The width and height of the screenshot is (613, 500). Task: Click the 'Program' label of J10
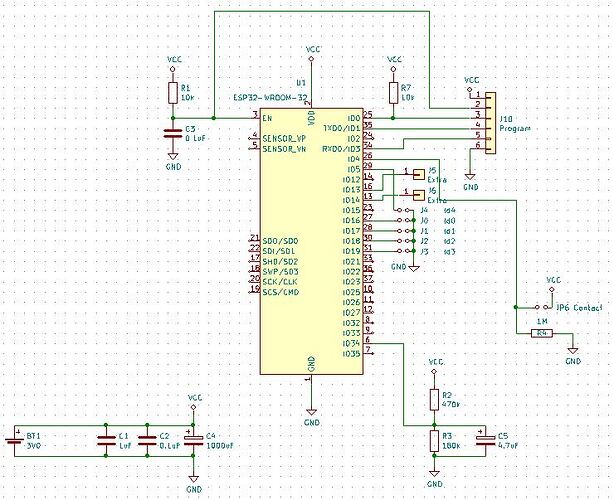click(515, 128)
